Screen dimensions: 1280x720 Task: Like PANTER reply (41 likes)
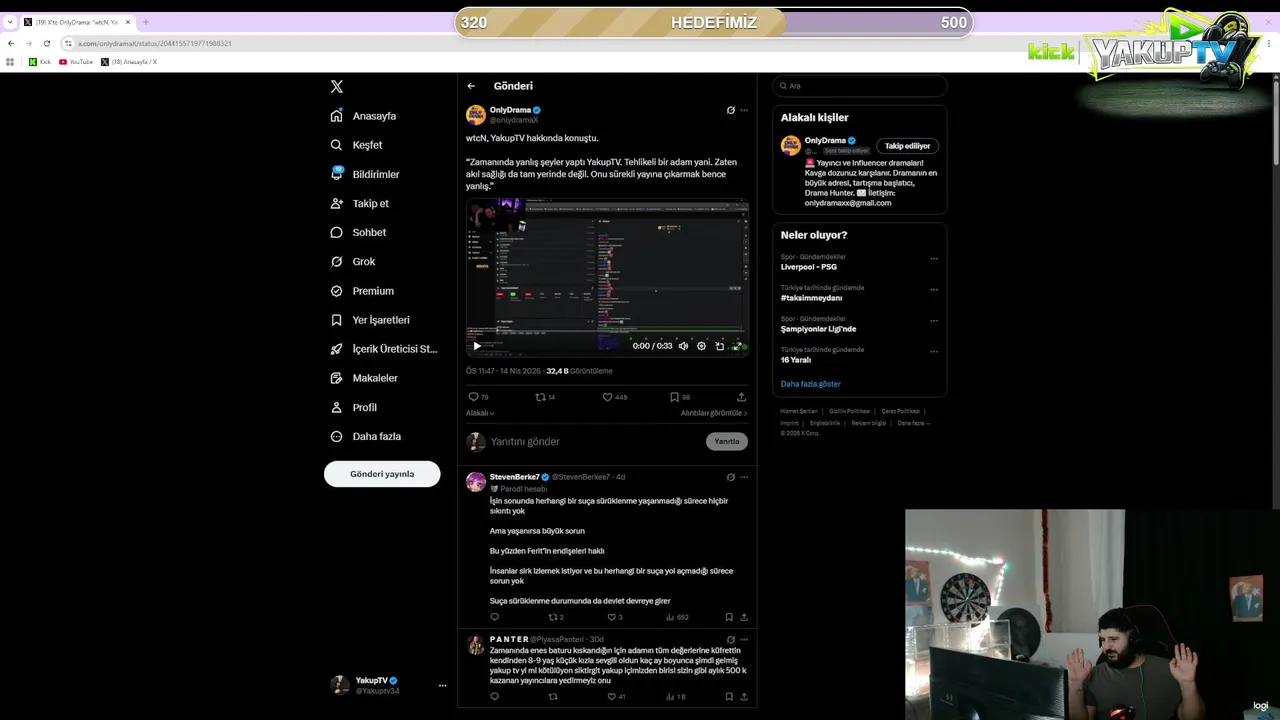coord(617,696)
